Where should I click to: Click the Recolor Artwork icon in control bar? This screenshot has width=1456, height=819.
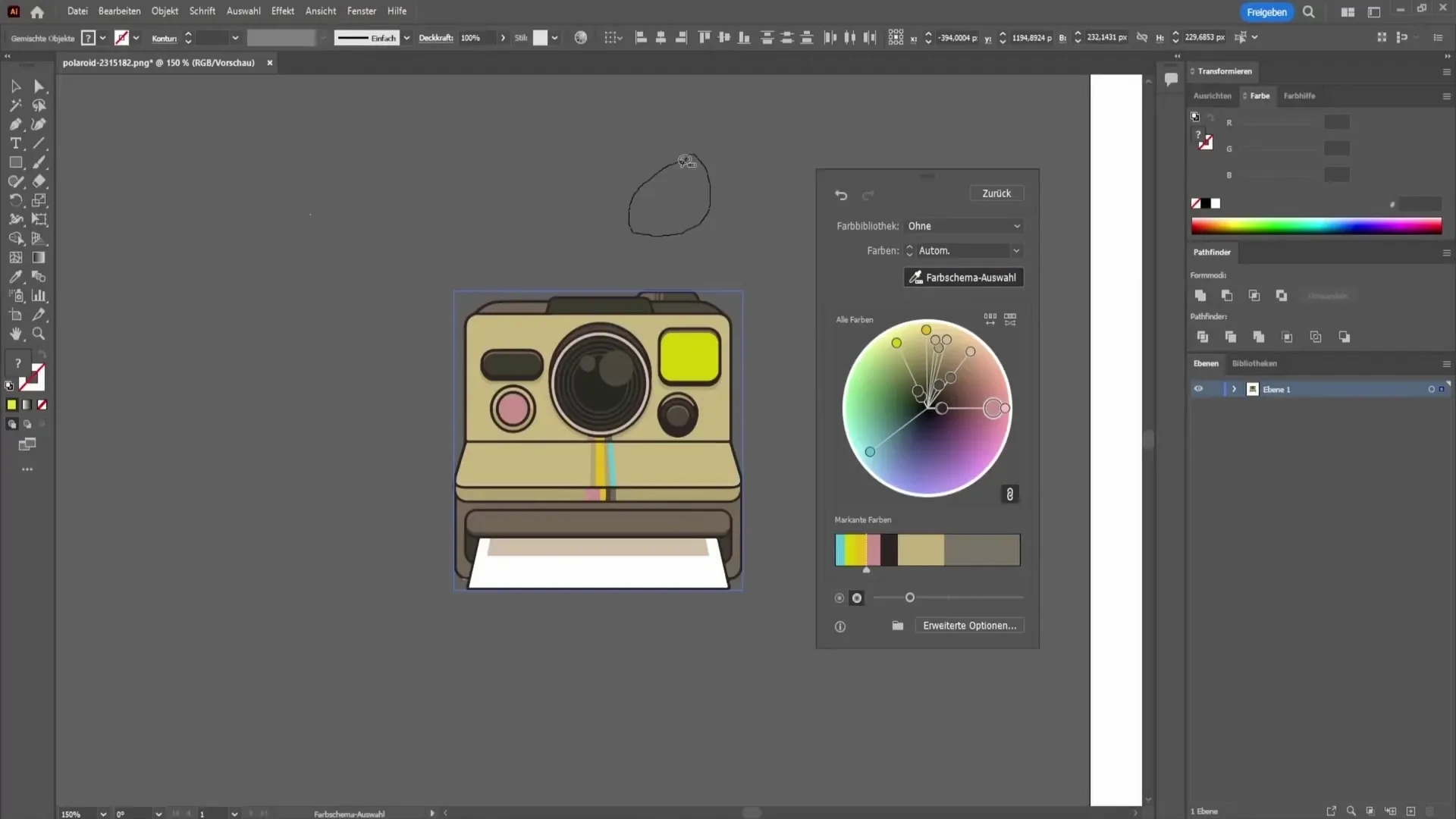click(x=581, y=37)
